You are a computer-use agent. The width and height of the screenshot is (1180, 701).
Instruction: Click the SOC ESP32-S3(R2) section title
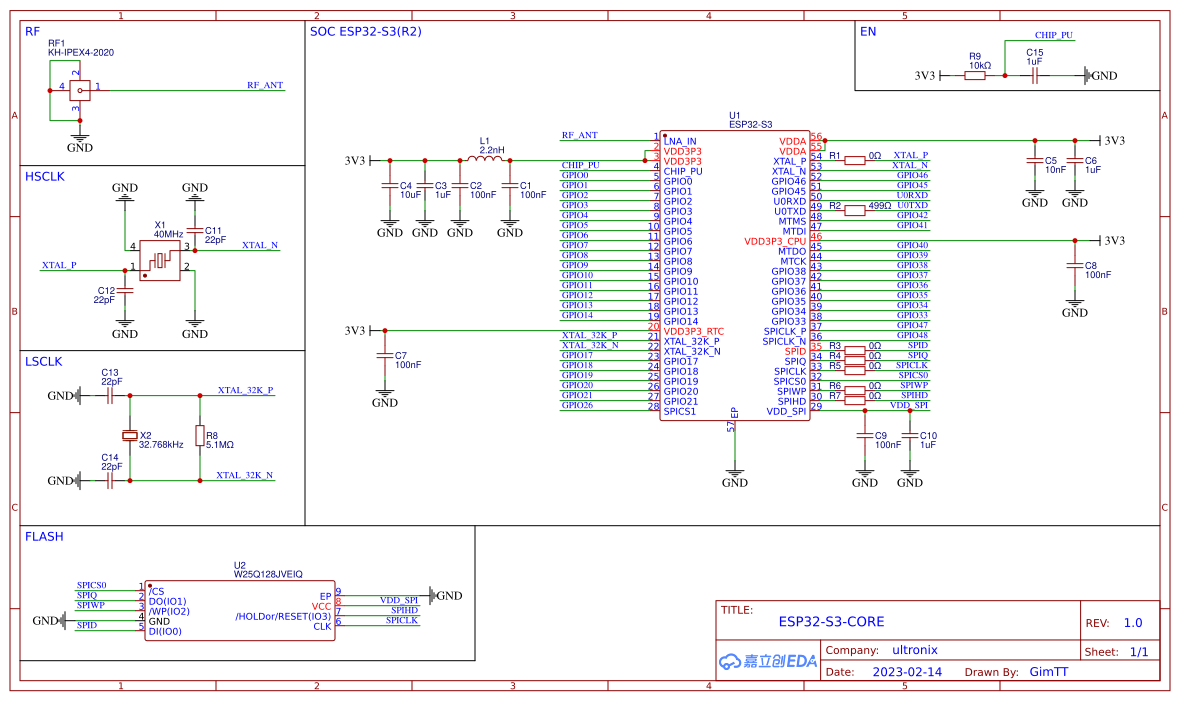coord(366,32)
